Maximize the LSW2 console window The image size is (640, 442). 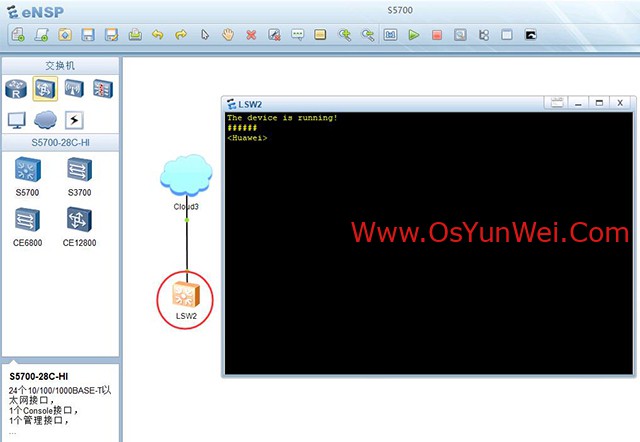point(599,103)
